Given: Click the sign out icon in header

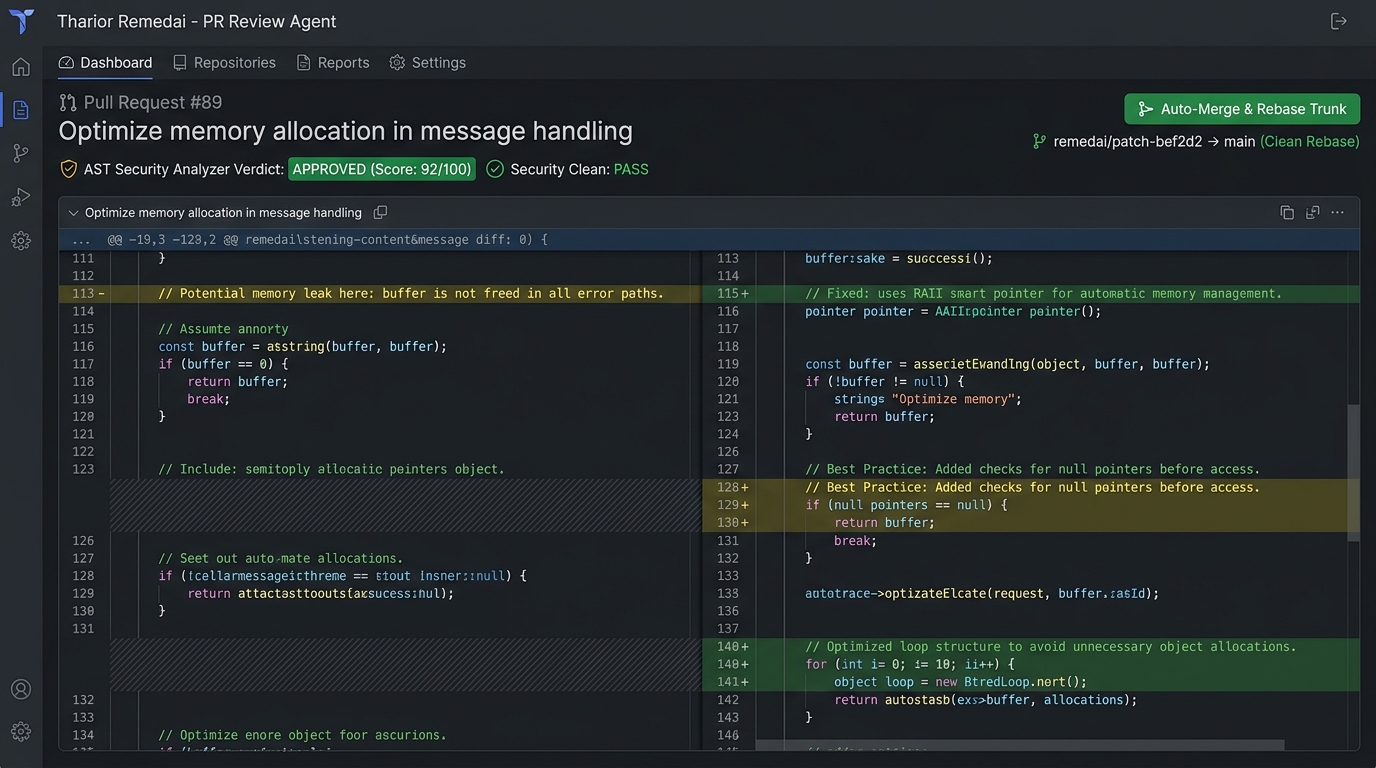Looking at the screenshot, I should [1339, 21].
